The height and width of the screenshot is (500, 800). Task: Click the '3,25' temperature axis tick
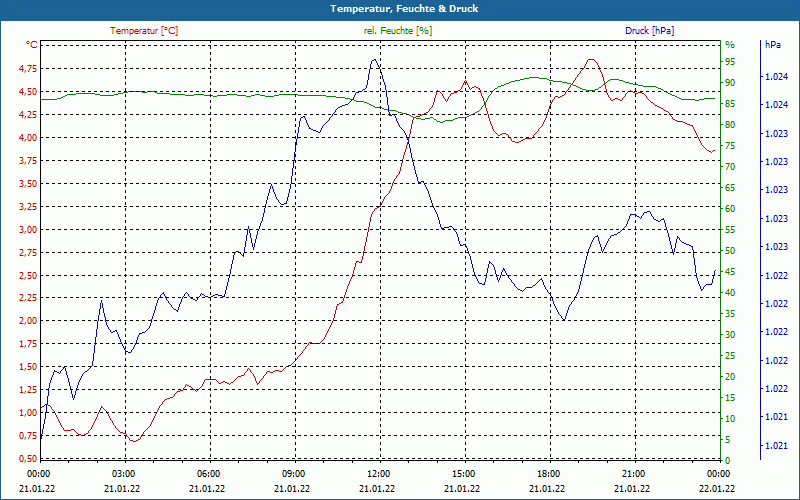28,206
